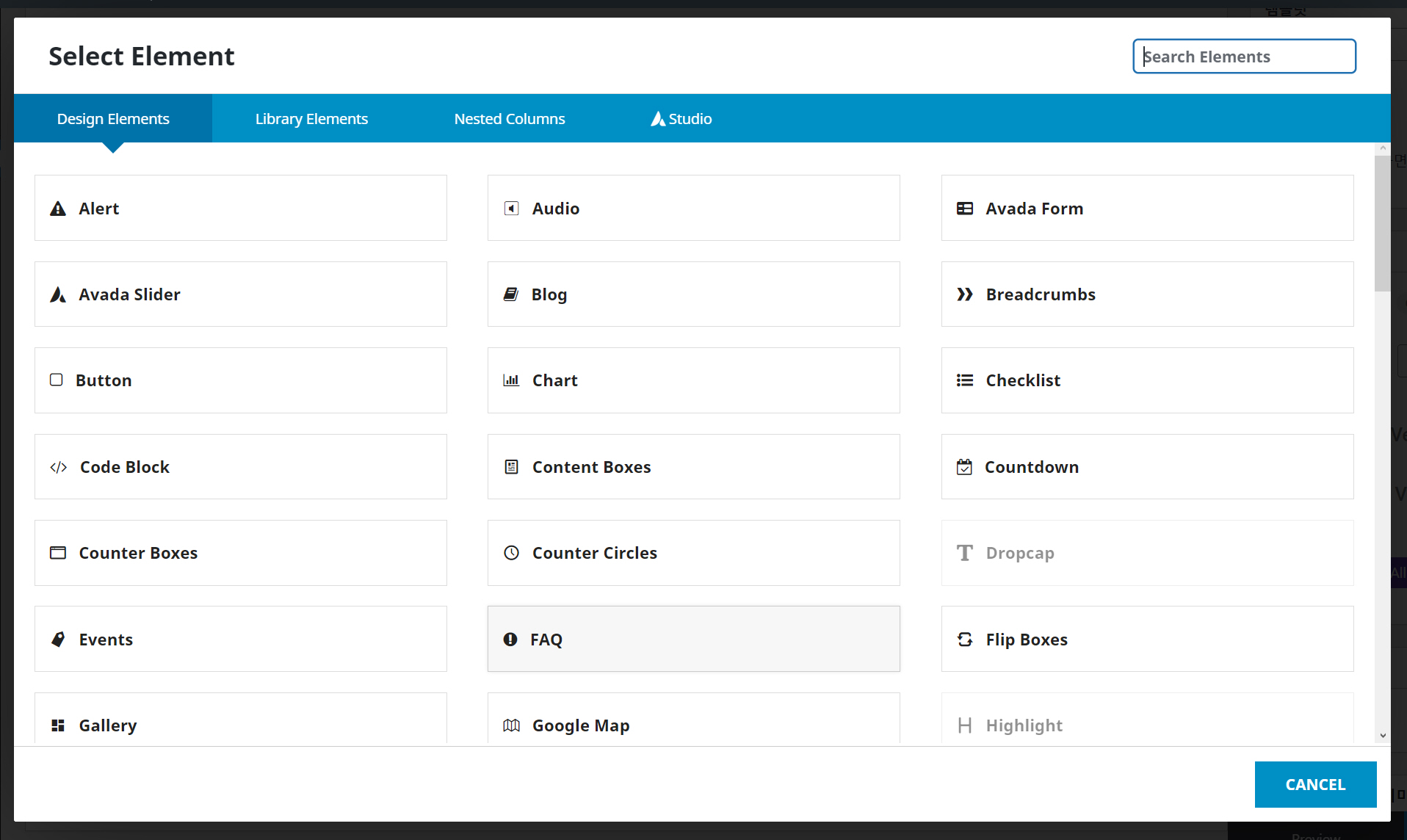
Task: Choose the Flip Boxes element label
Action: (1027, 640)
